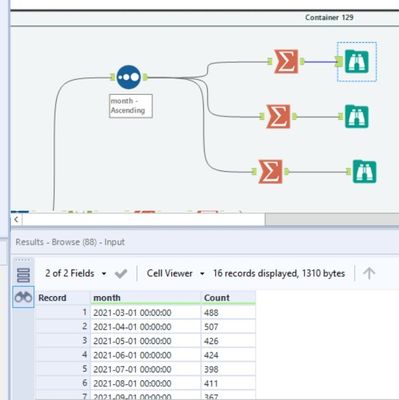
Task: Click the Results - Browse (88) - Input title
Action: (x=70, y=242)
